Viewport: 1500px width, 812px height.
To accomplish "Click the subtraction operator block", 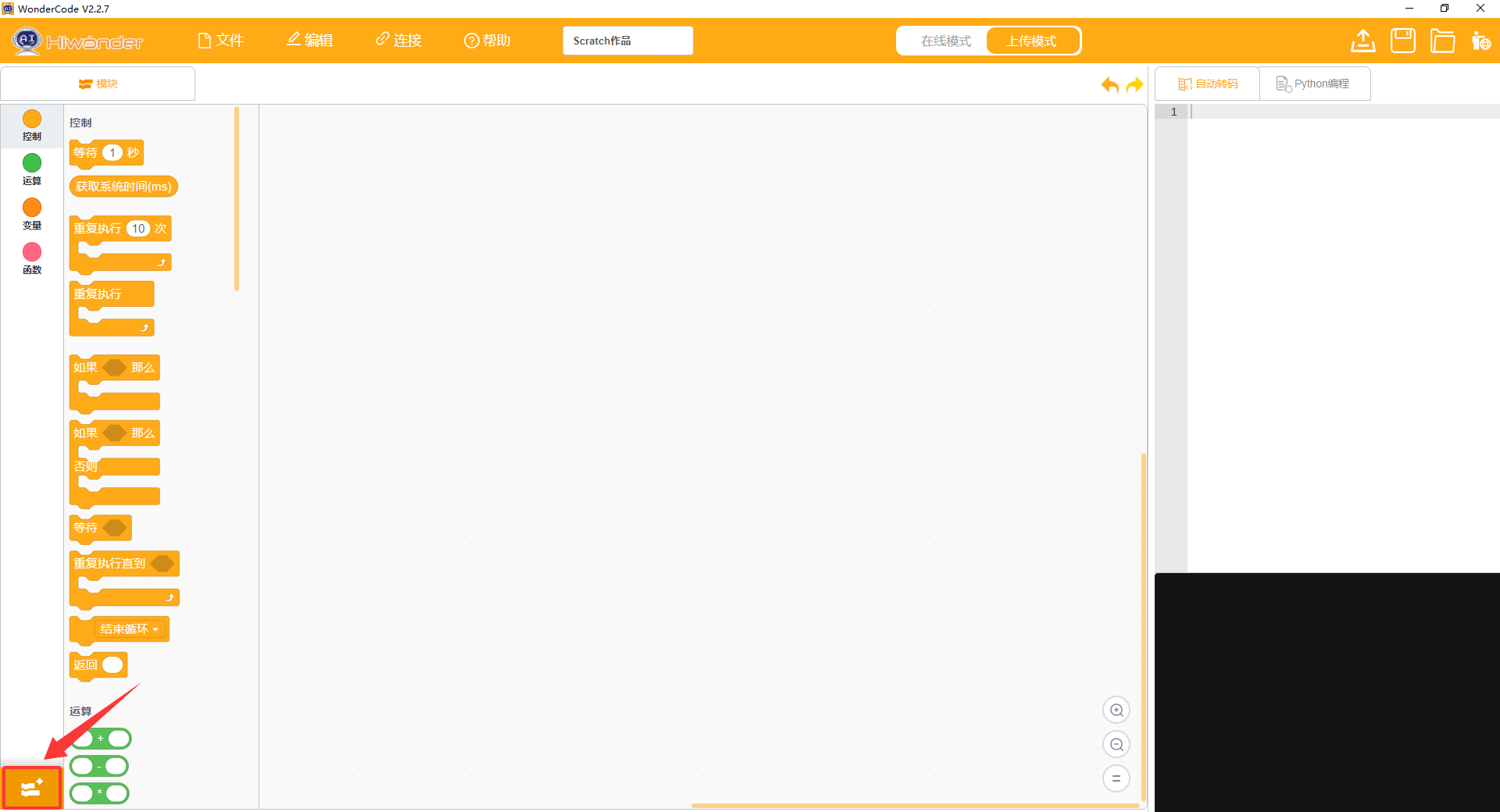I will coord(99,767).
